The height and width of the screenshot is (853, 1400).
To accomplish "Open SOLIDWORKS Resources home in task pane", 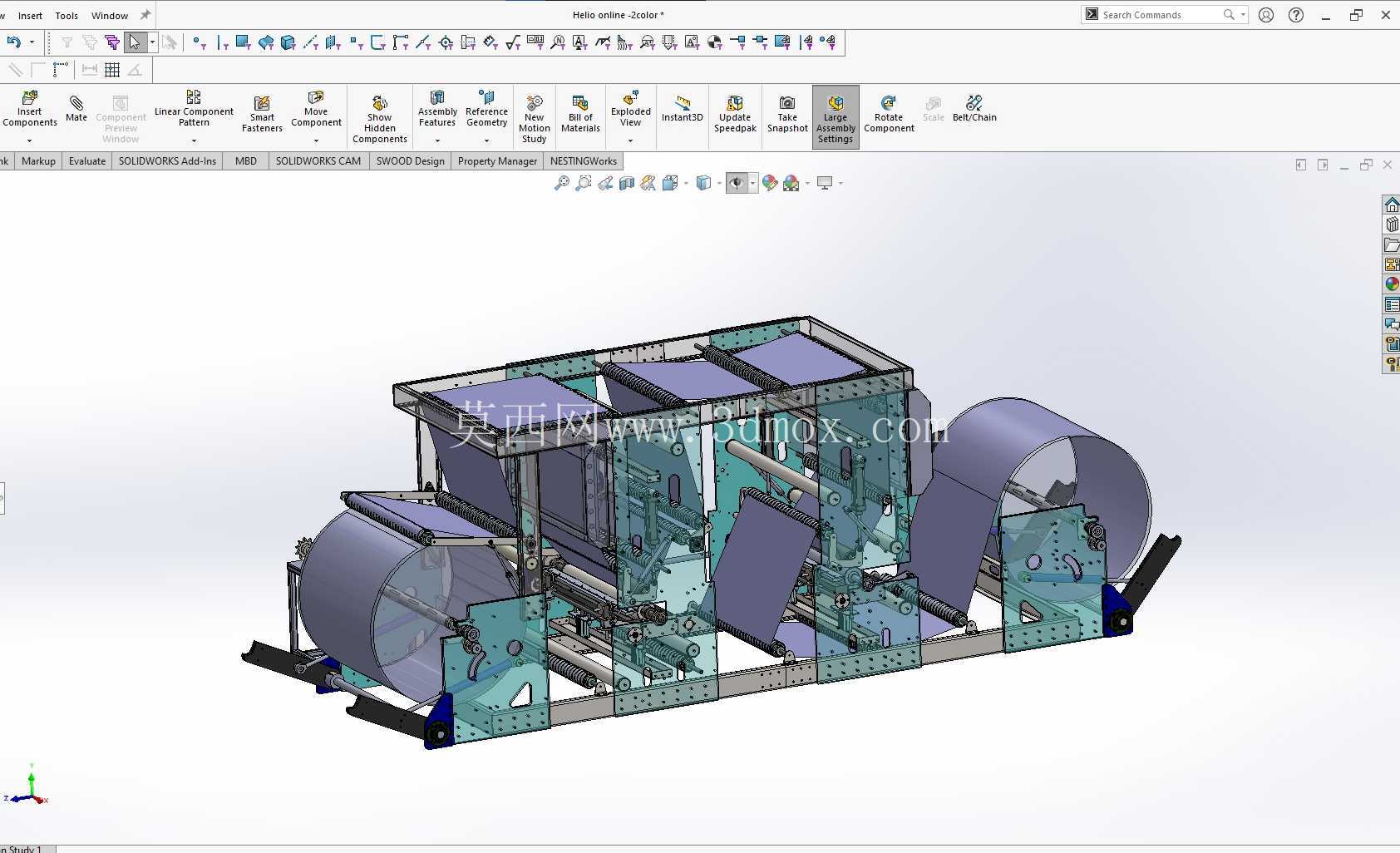I will pos(1391,205).
